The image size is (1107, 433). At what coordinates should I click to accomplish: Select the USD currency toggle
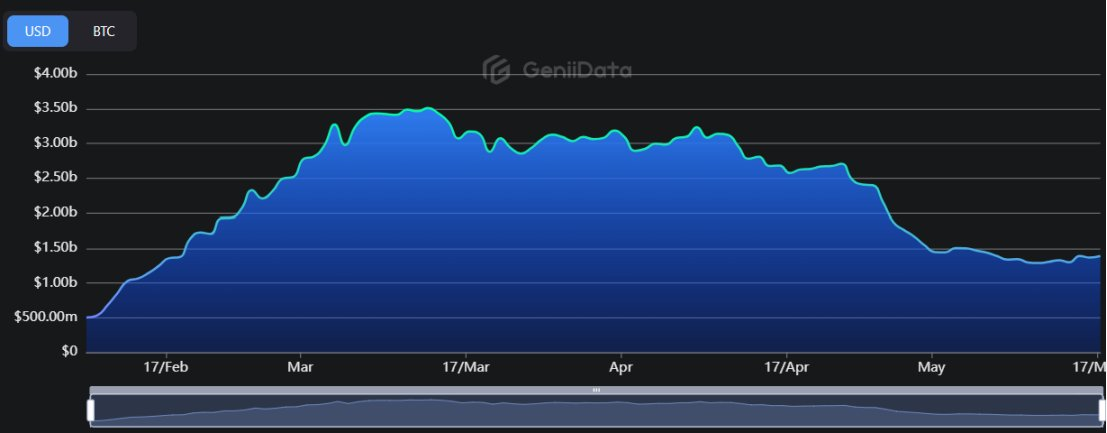point(38,31)
